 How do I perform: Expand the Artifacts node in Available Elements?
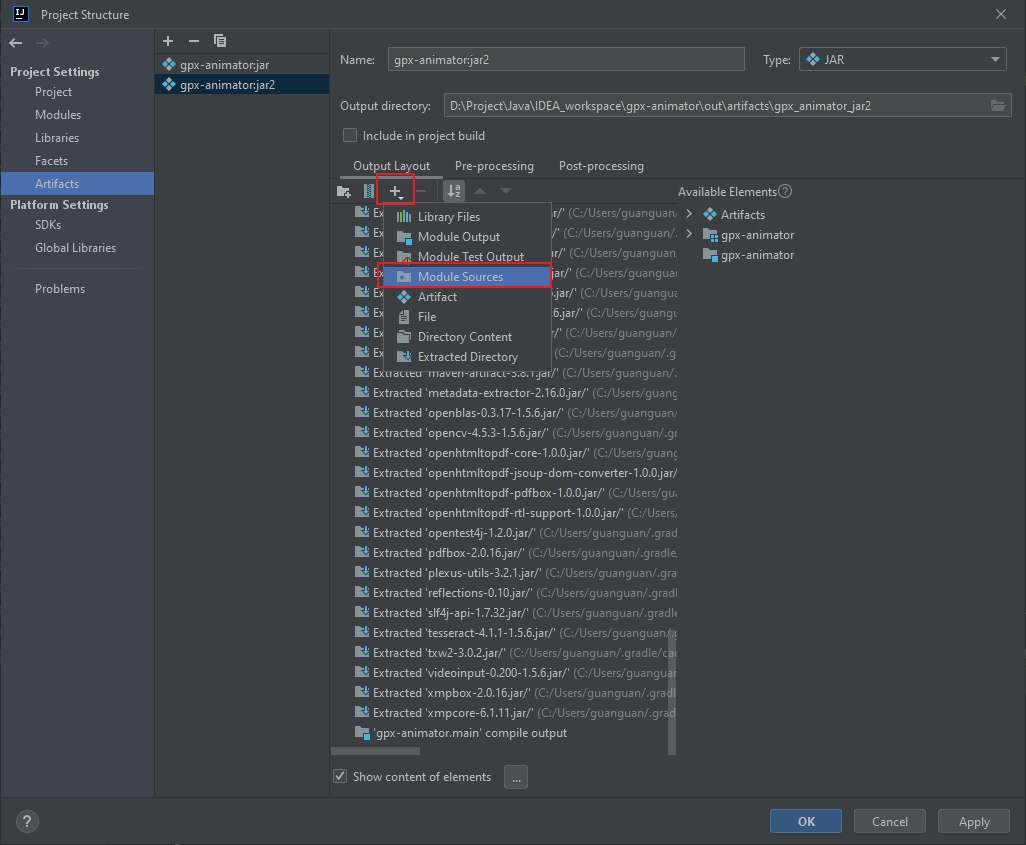[689, 214]
